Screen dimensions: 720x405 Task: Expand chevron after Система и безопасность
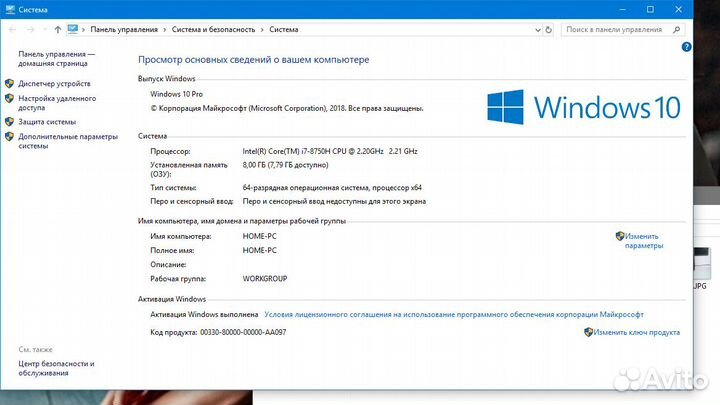pos(262,30)
